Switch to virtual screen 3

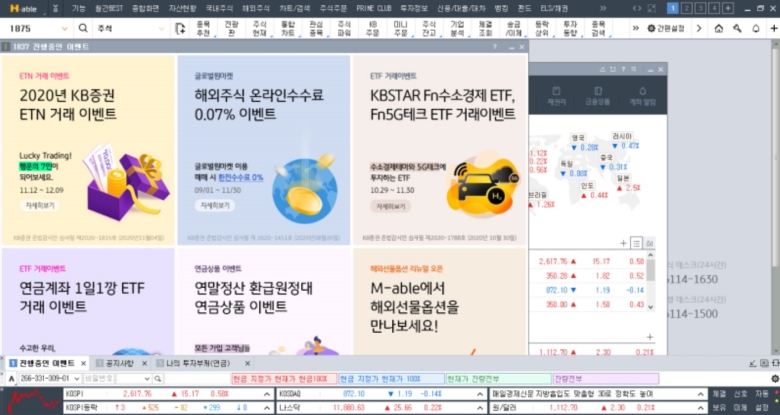[700, 8]
